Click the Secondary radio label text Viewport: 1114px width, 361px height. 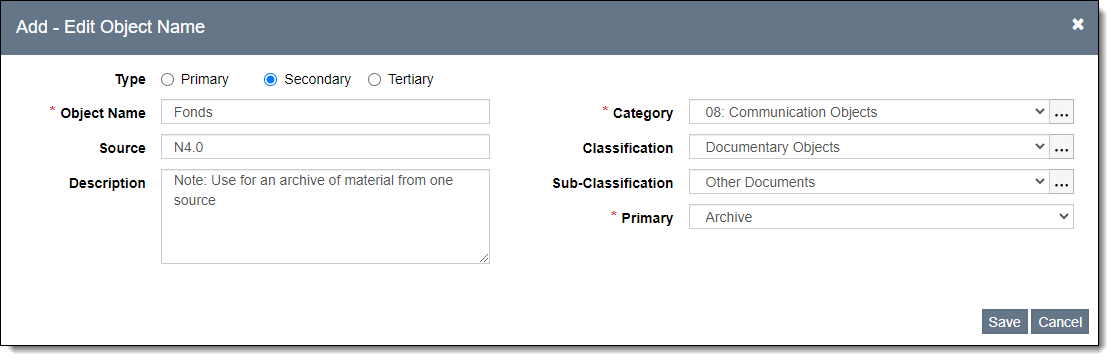click(318, 80)
